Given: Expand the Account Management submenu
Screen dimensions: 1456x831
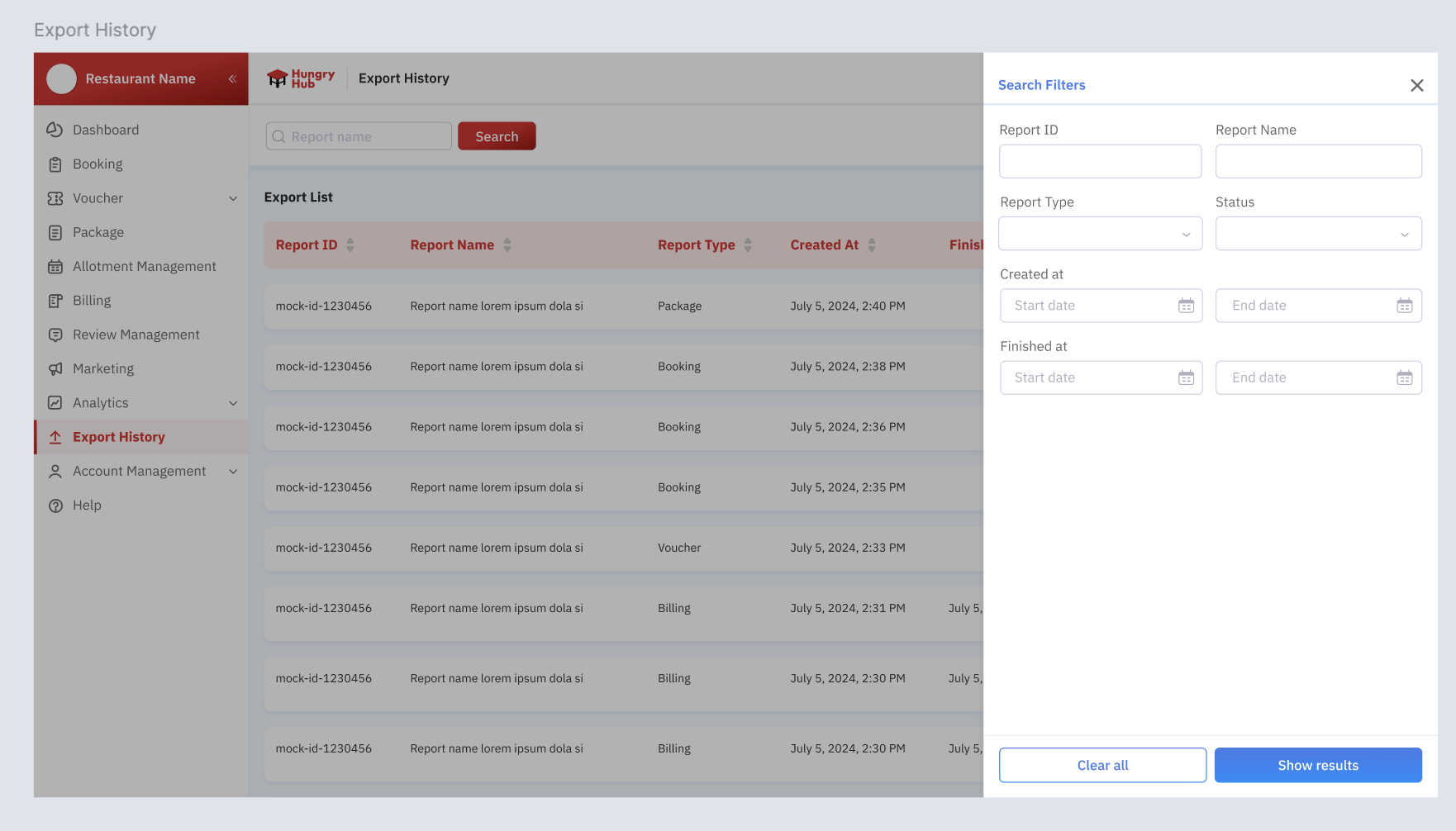Looking at the screenshot, I should click(x=233, y=472).
